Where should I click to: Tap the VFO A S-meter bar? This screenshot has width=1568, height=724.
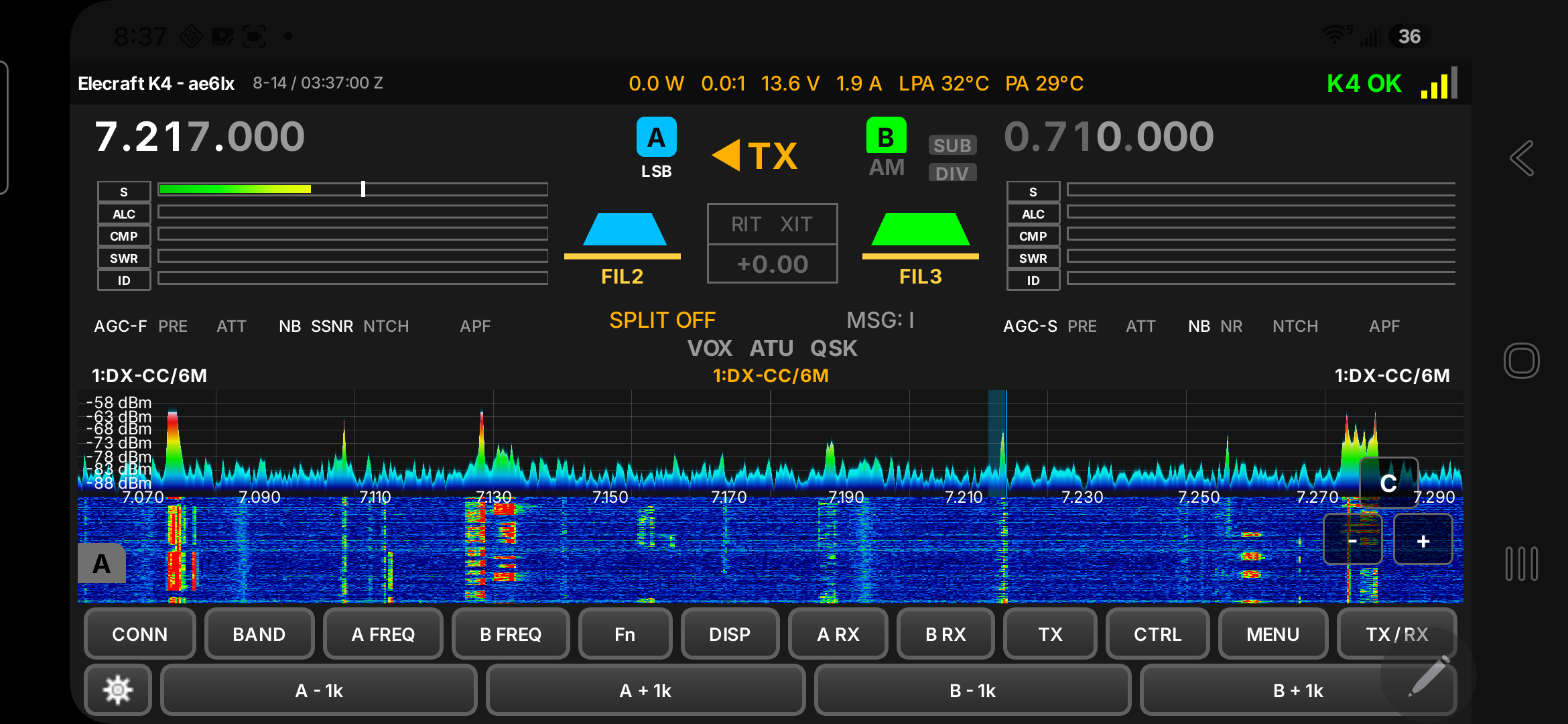[353, 190]
